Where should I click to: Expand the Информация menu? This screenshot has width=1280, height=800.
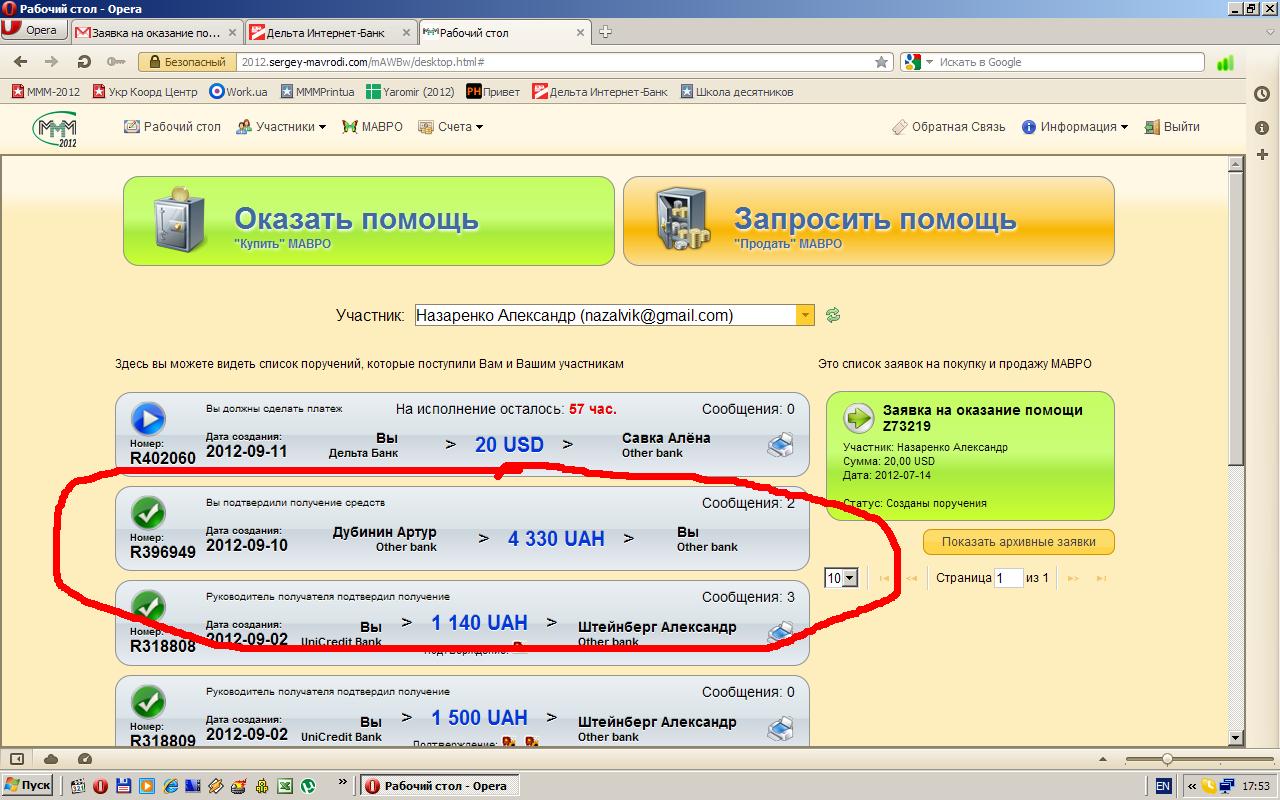point(1075,127)
